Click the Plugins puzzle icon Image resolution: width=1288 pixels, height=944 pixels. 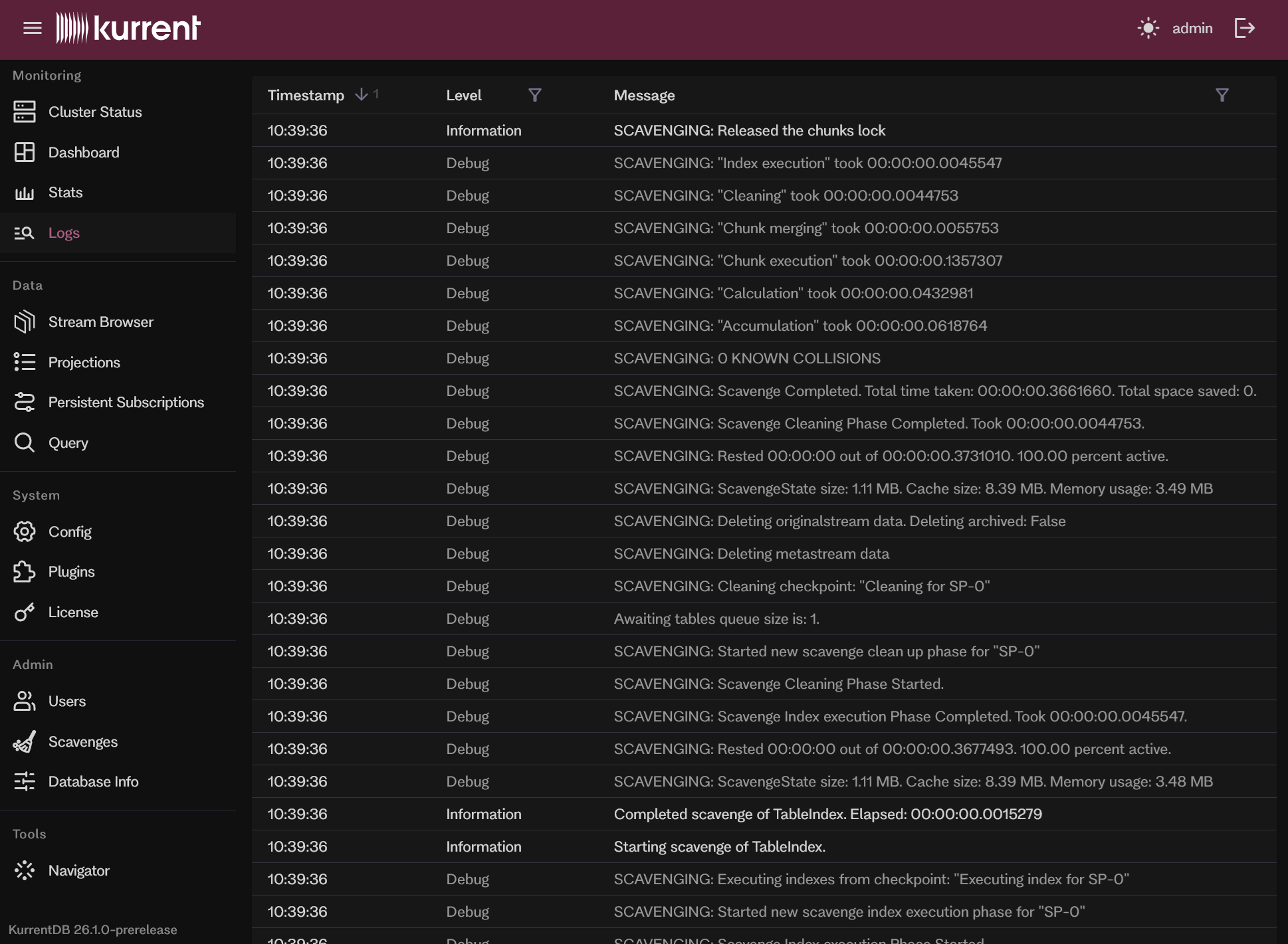point(25,571)
